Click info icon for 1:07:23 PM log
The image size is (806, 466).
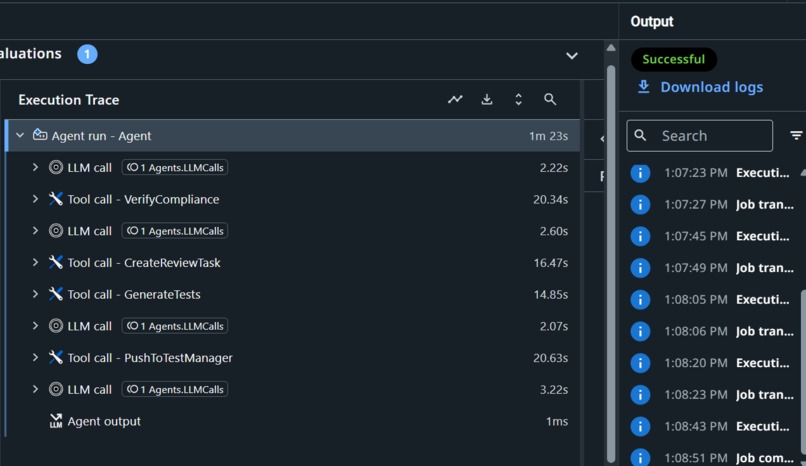coord(640,173)
